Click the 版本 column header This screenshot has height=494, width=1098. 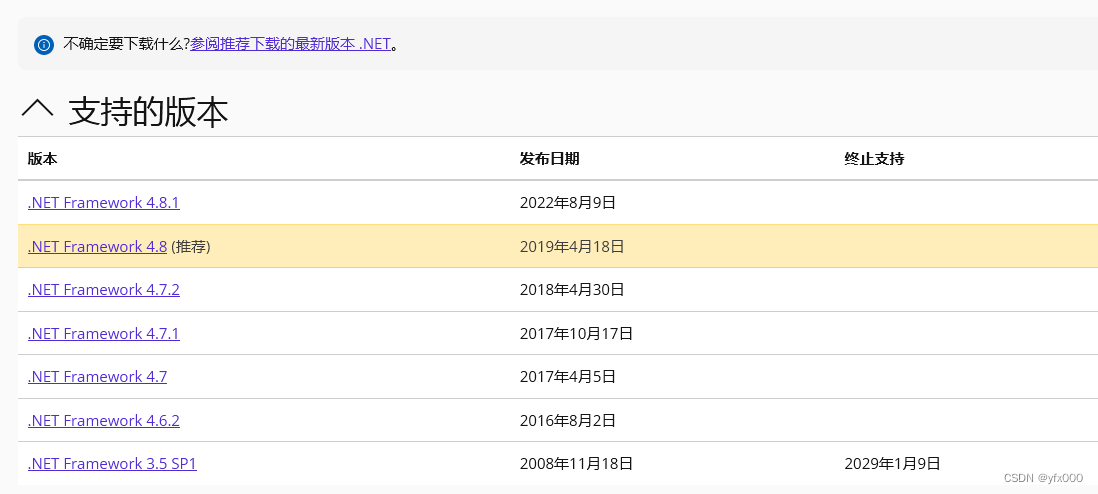point(43,158)
